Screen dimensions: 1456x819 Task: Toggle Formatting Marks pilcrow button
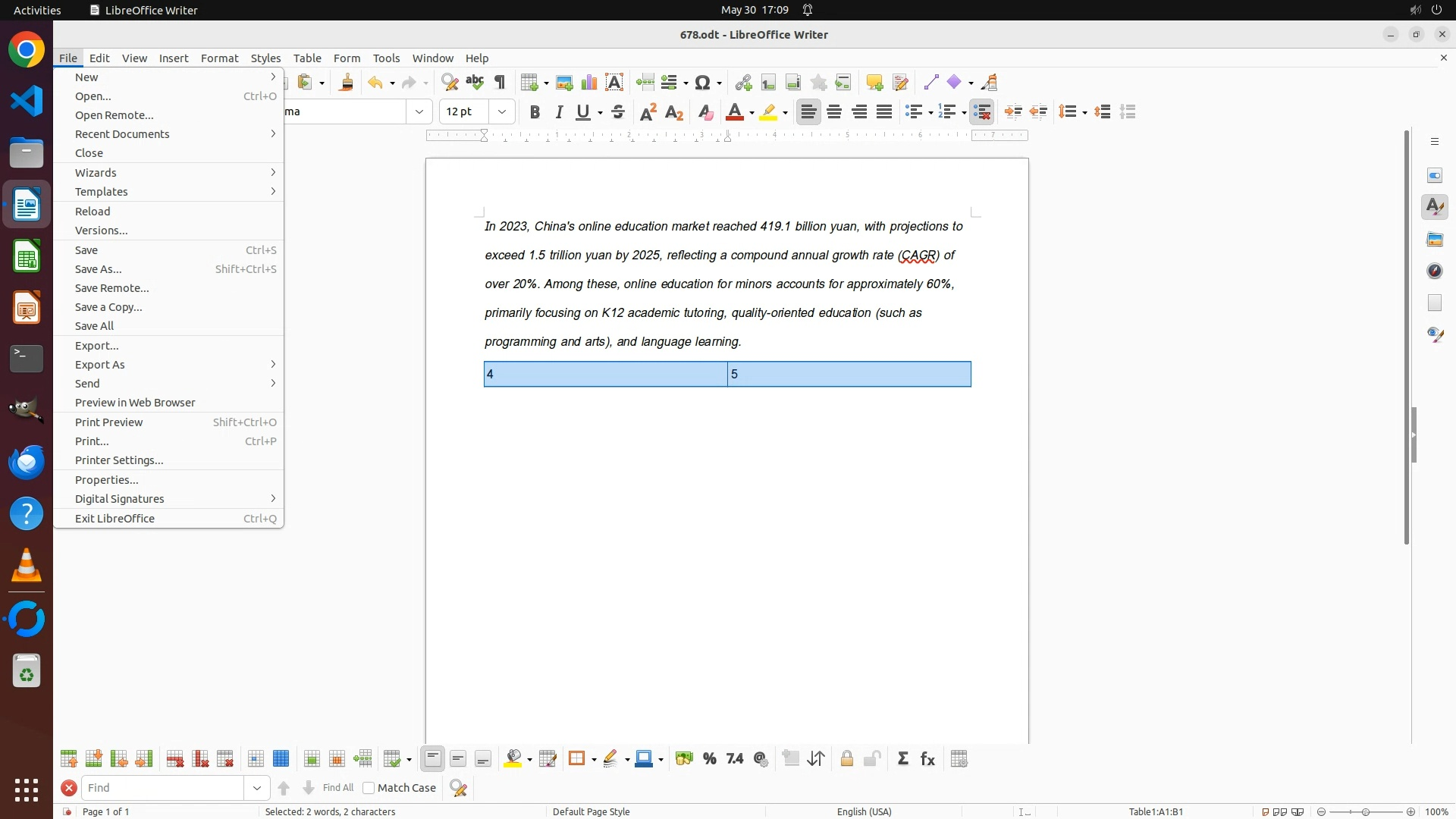500,83
